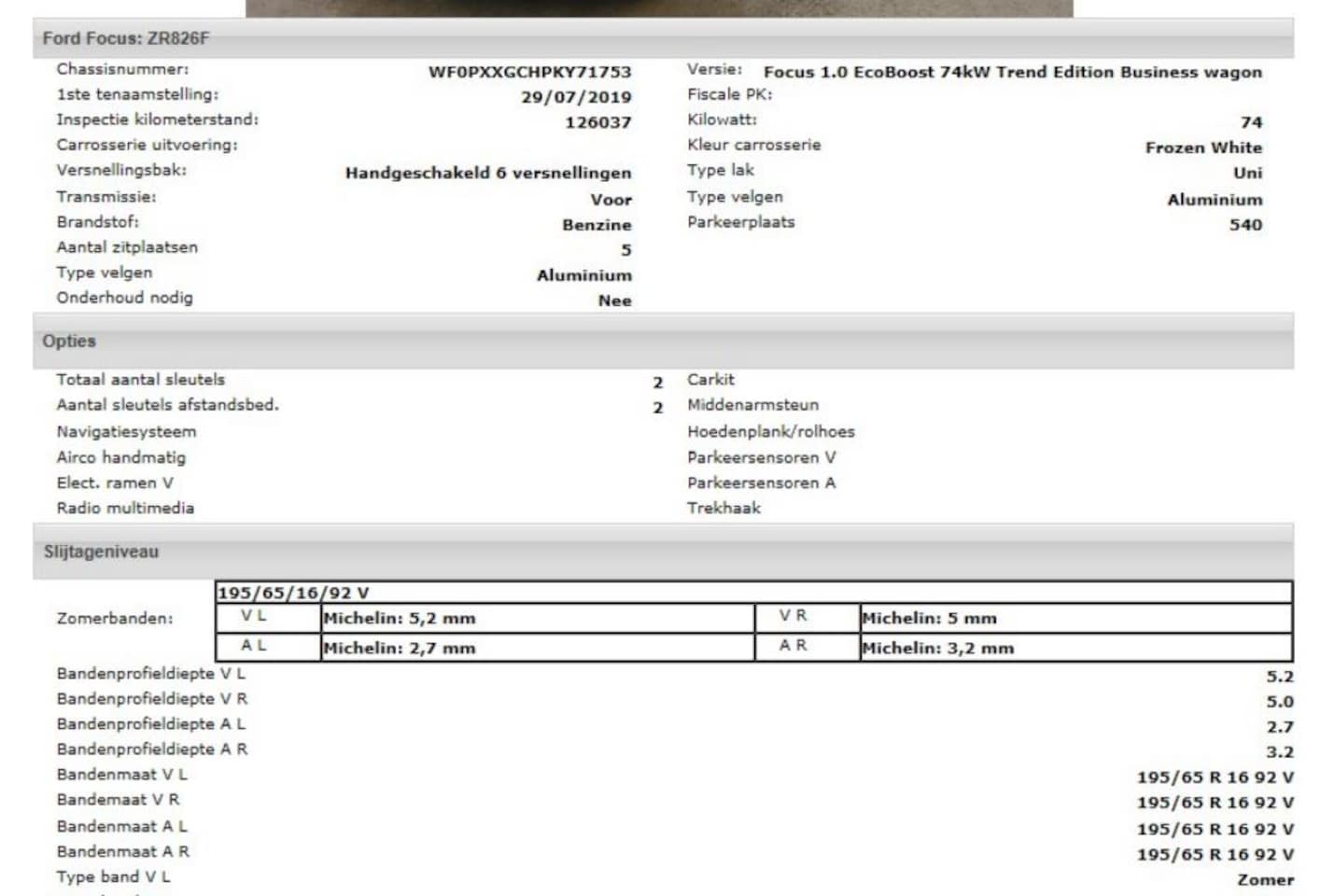Screen dimensions: 1334x896
Task: Click the Kilowatt value 74
Action: pyautogui.click(x=1251, y=122)
